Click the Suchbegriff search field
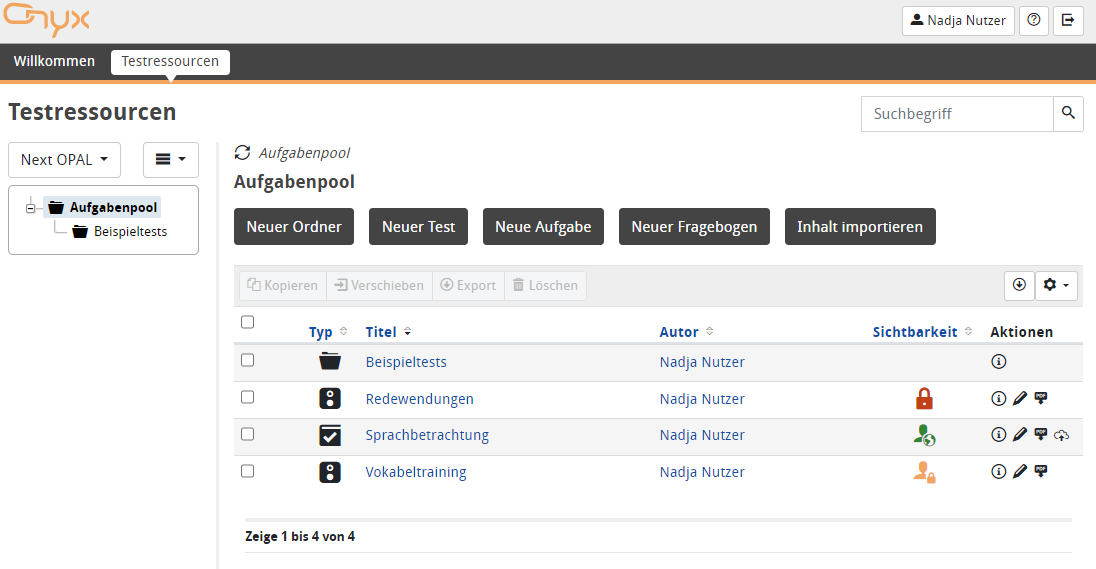 [957, 113]
